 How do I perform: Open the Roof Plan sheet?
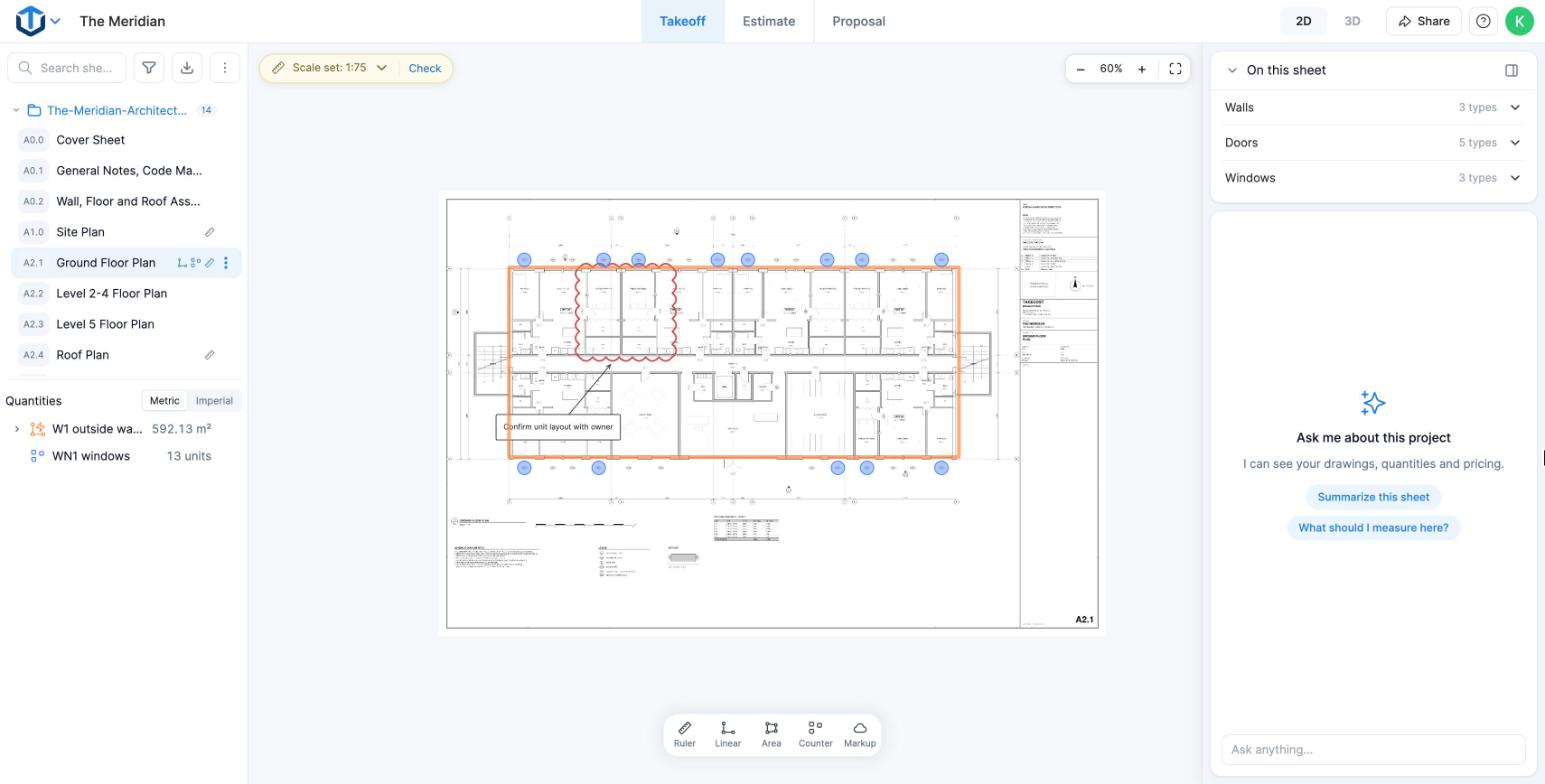(x=126, y=355)
